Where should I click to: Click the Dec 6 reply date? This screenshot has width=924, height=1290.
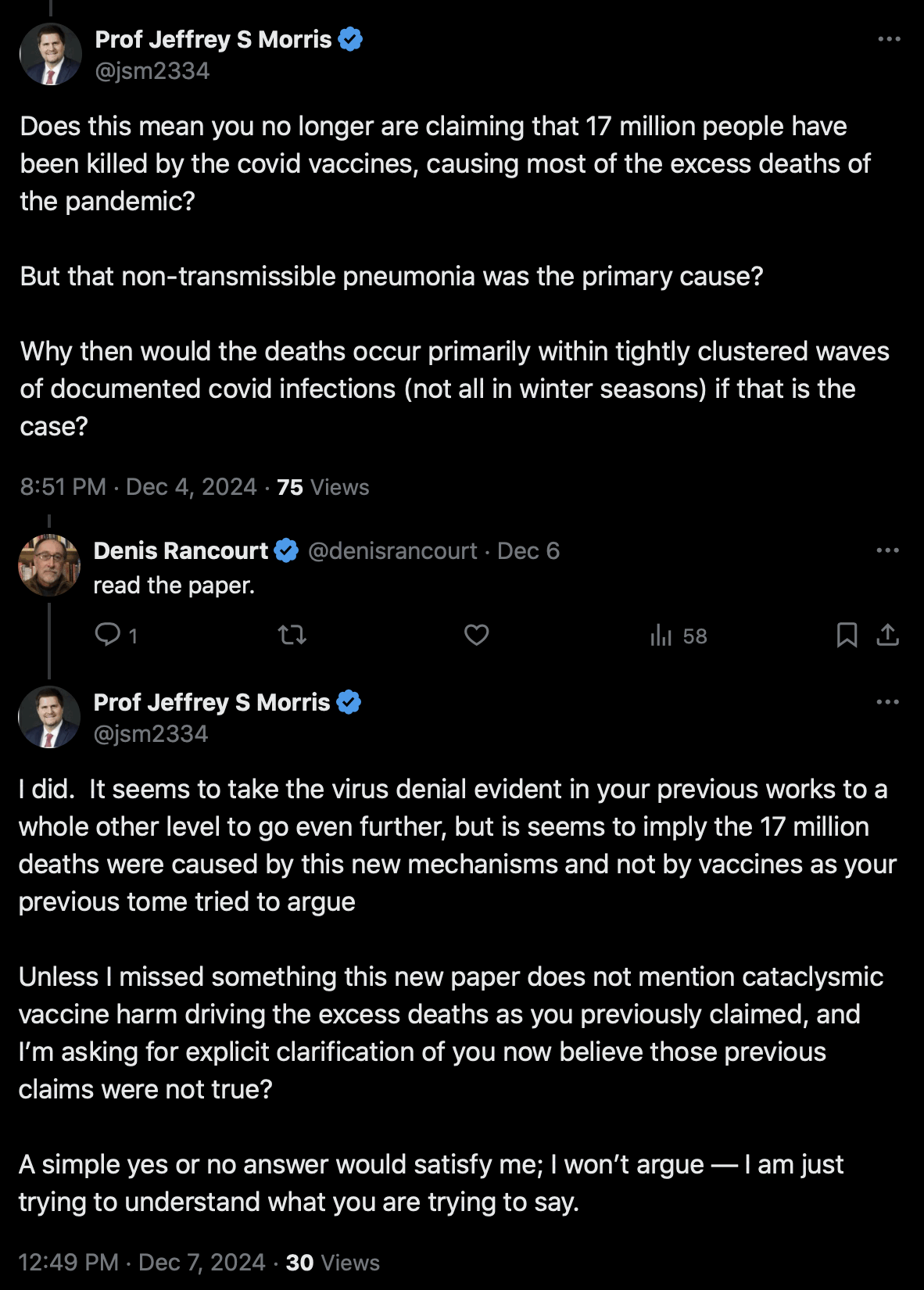(528, 551)
